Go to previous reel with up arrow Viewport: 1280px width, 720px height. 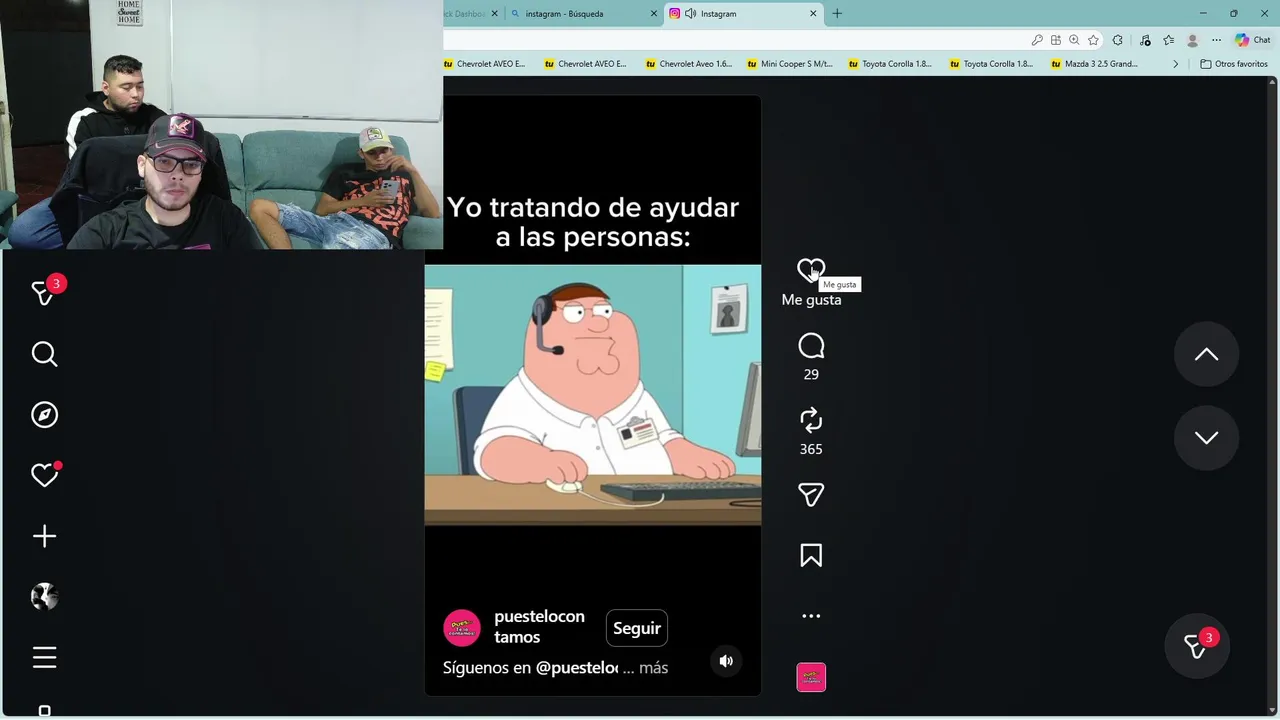point(1206,354)
